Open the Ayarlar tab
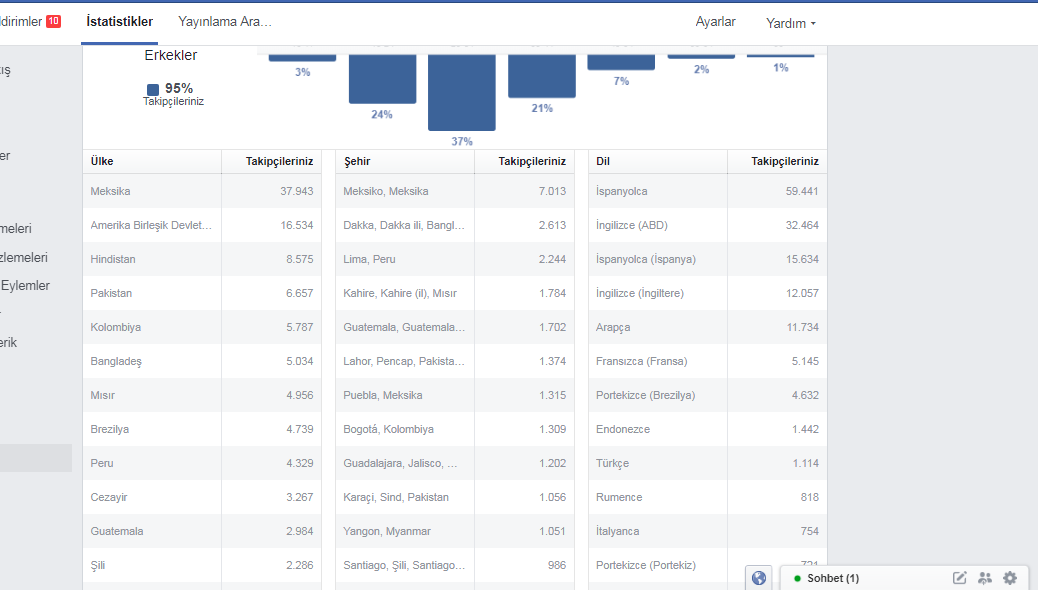The width and height of the screenshot is (1038, 590). click(x=715, y=22)
